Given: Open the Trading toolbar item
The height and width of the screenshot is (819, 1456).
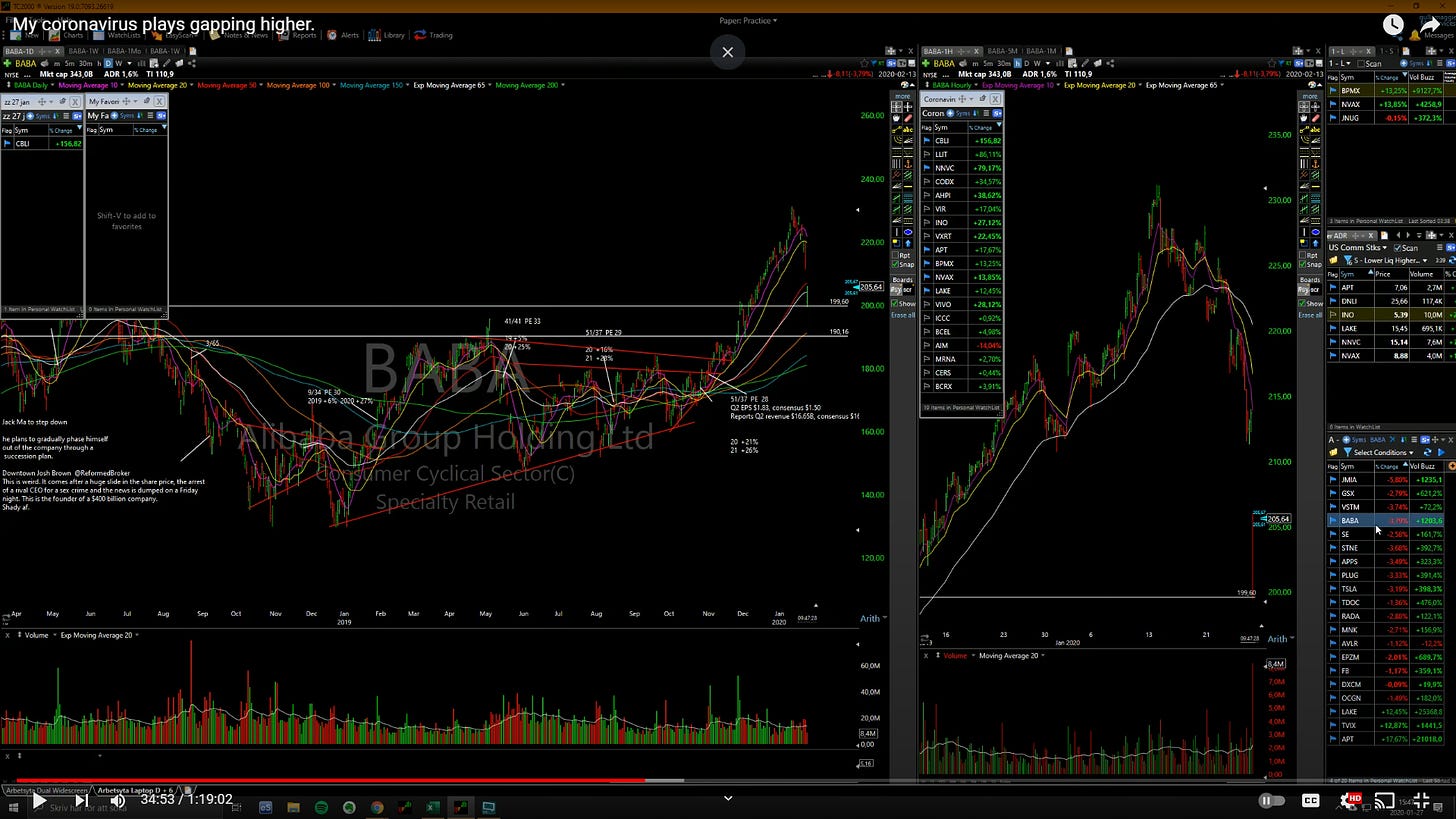Looking at the screenshot, I should (433, 35).
